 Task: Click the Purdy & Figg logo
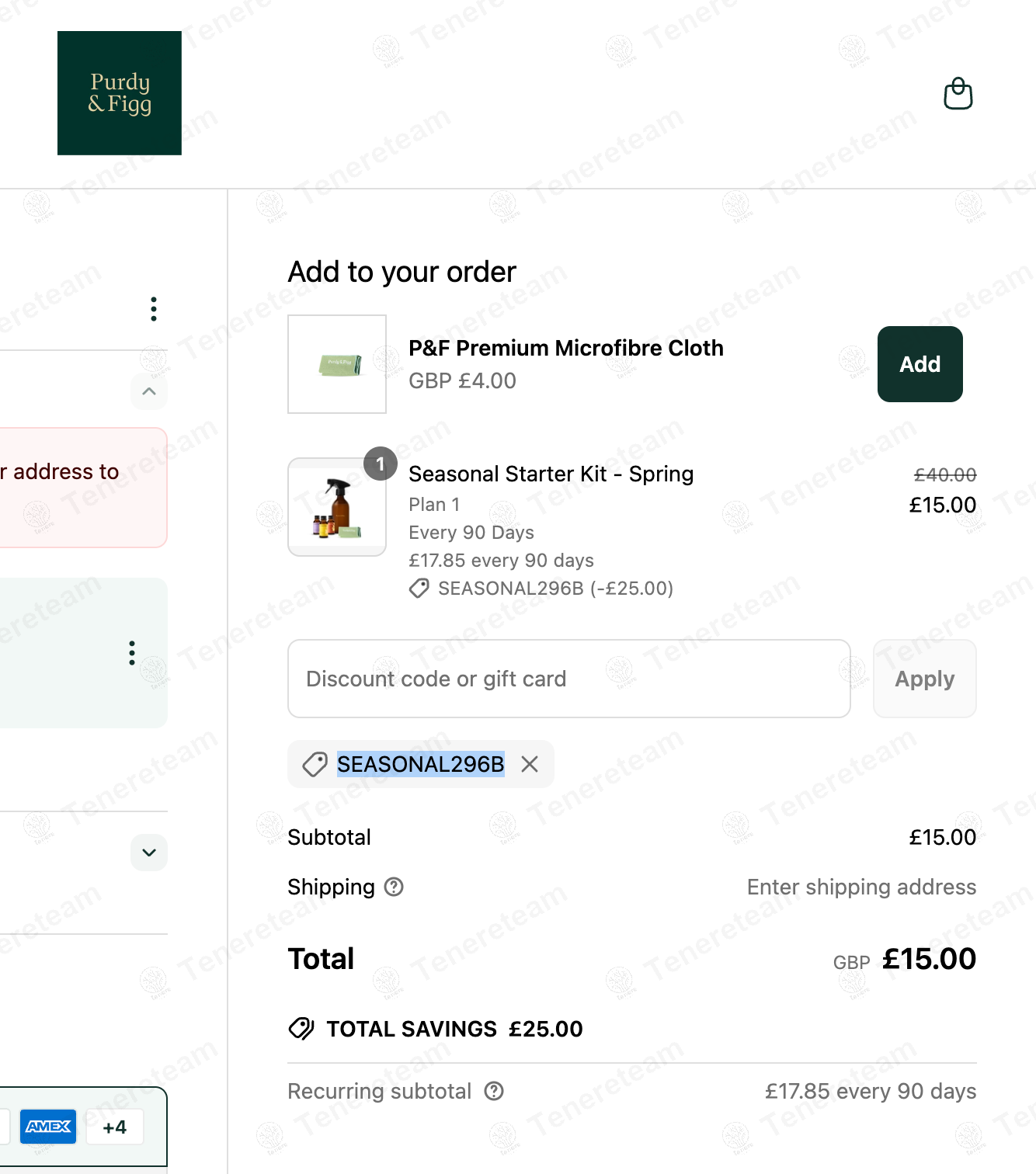[x=120, y=93]
